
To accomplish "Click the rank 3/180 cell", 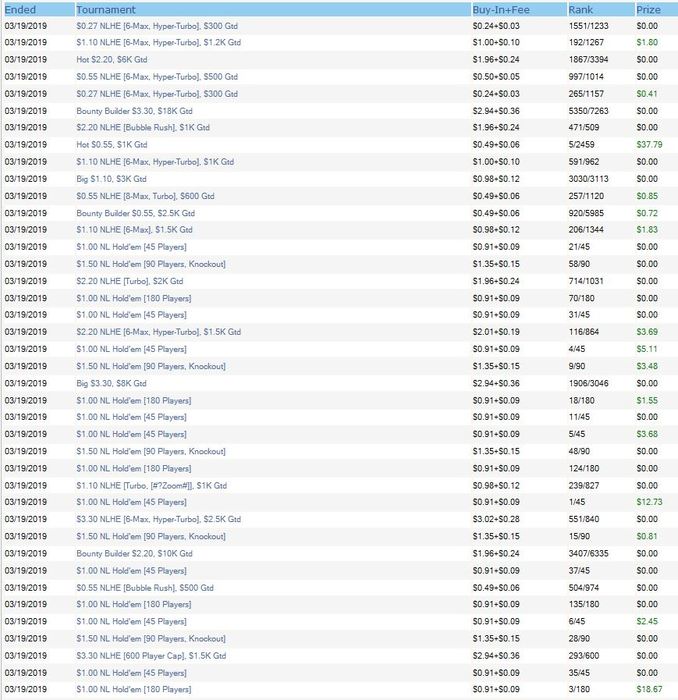I will coord(579,690).
